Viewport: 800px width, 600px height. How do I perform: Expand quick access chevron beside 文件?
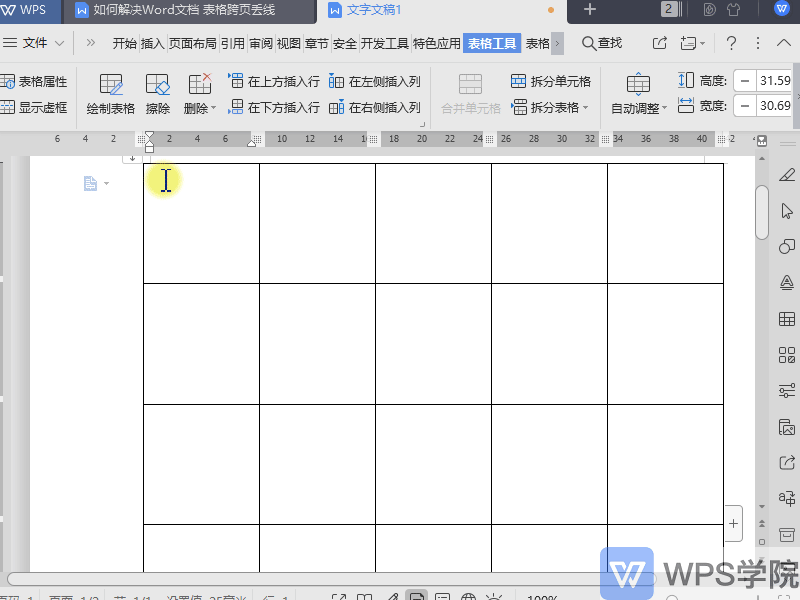pos(91,43)
